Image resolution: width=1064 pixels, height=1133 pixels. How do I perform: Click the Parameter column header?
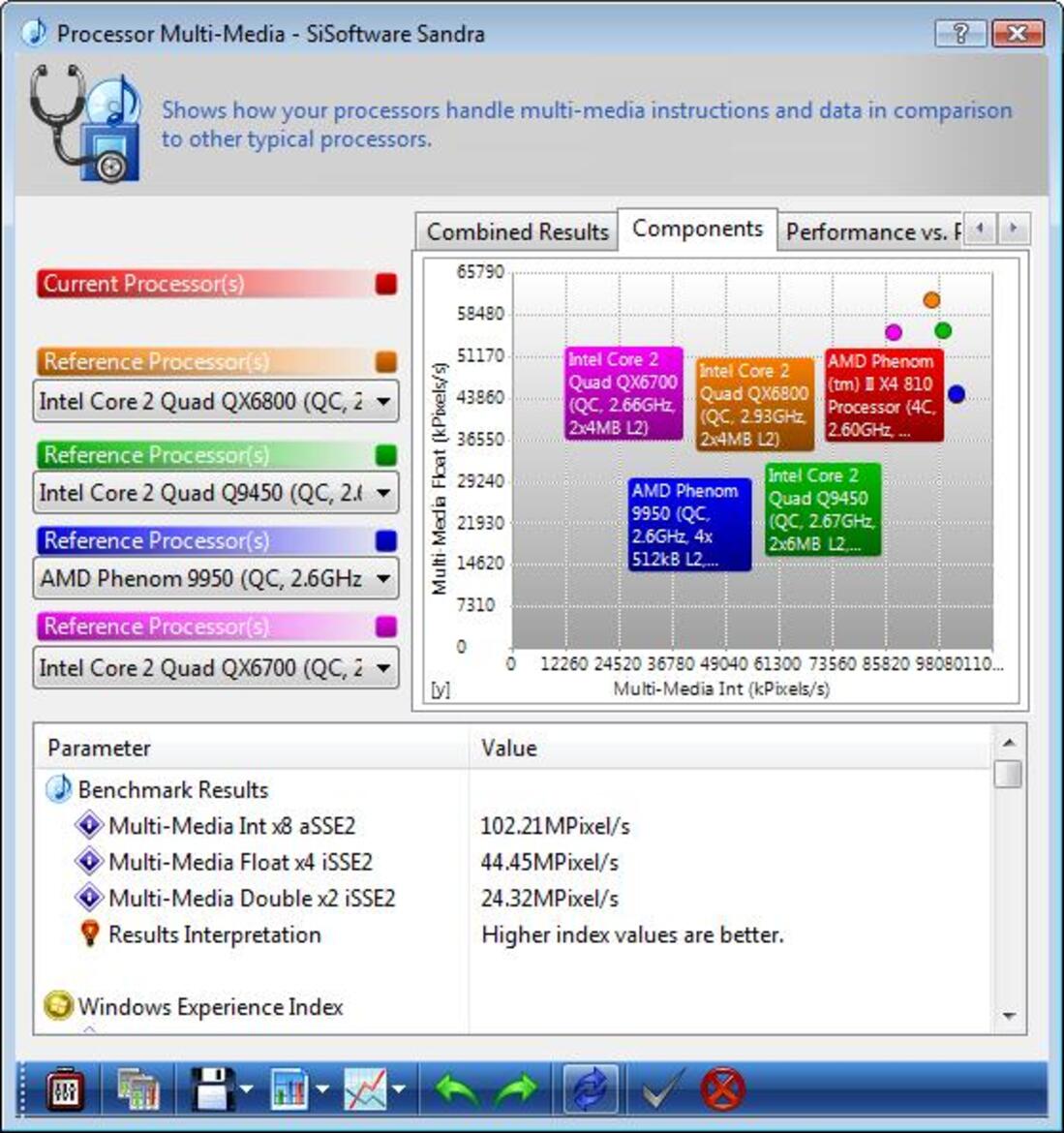(251, 748)
